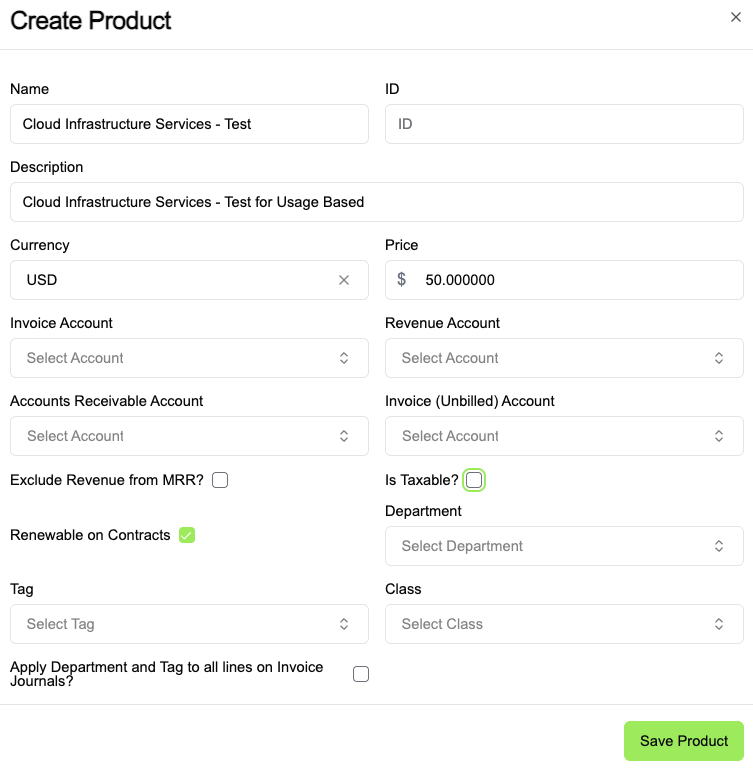The image size is (753, 770).
Task: Enable Exclude Revenue from MRR checkbox
Action: pyautogui.click(x=220, y=480)
